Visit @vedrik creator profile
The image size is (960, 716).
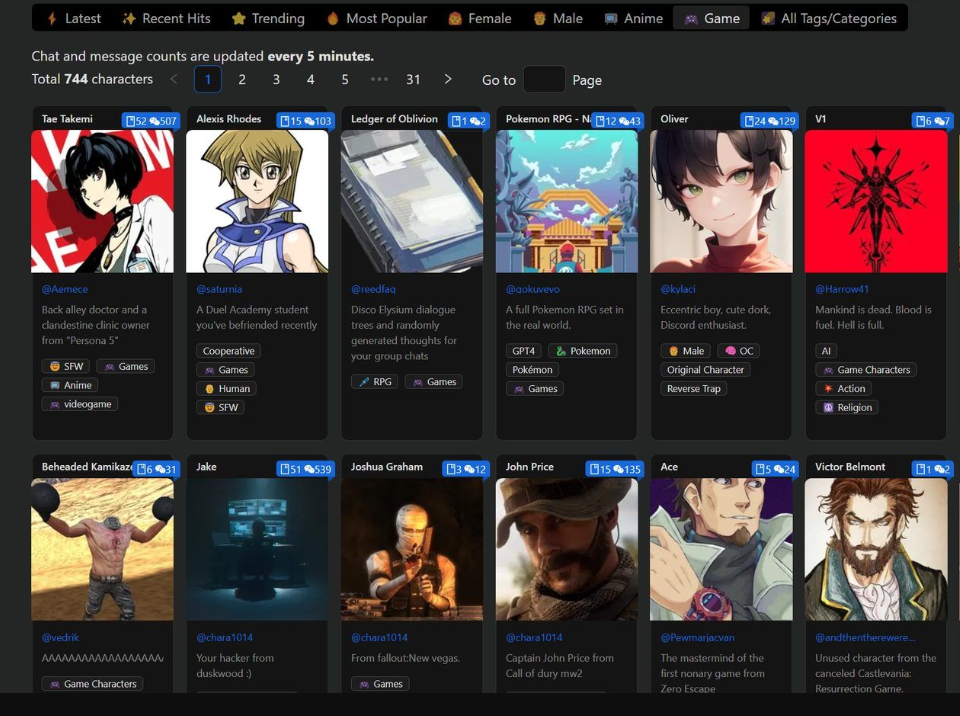coord(61,638)
